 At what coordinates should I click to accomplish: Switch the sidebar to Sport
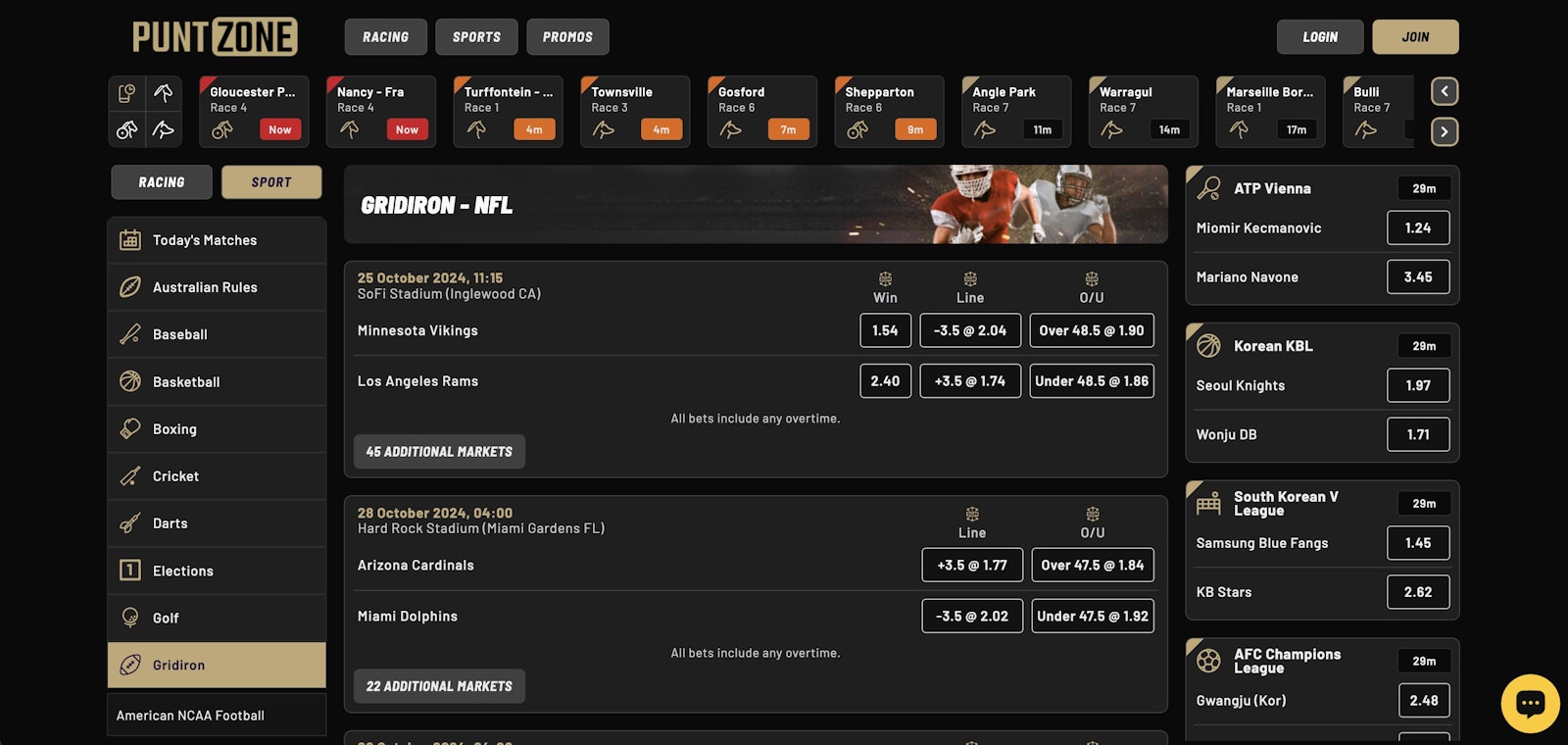271,182
